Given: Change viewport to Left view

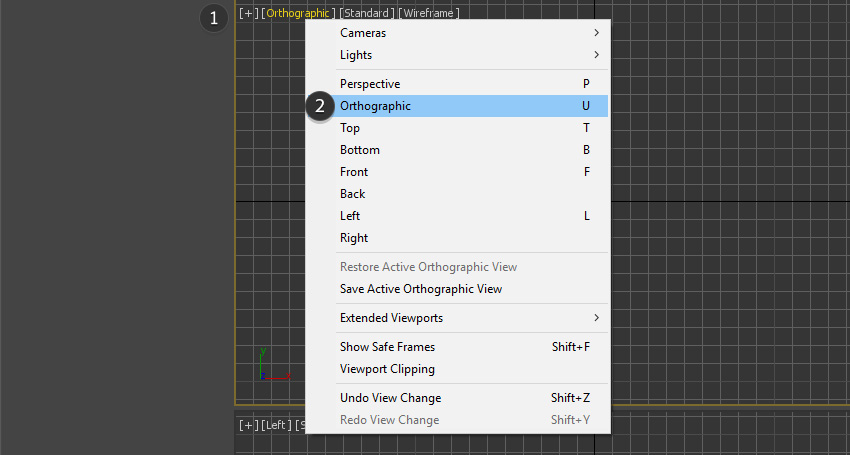Looking at the screenshot, I should pyautogui.click(x=350, y=216).
